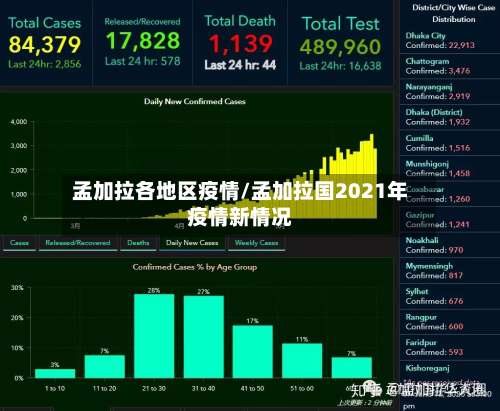This screenshot has width=500, height=411.
Task: Select the Rangpur district entry
Action: click(x=450, y=322)
